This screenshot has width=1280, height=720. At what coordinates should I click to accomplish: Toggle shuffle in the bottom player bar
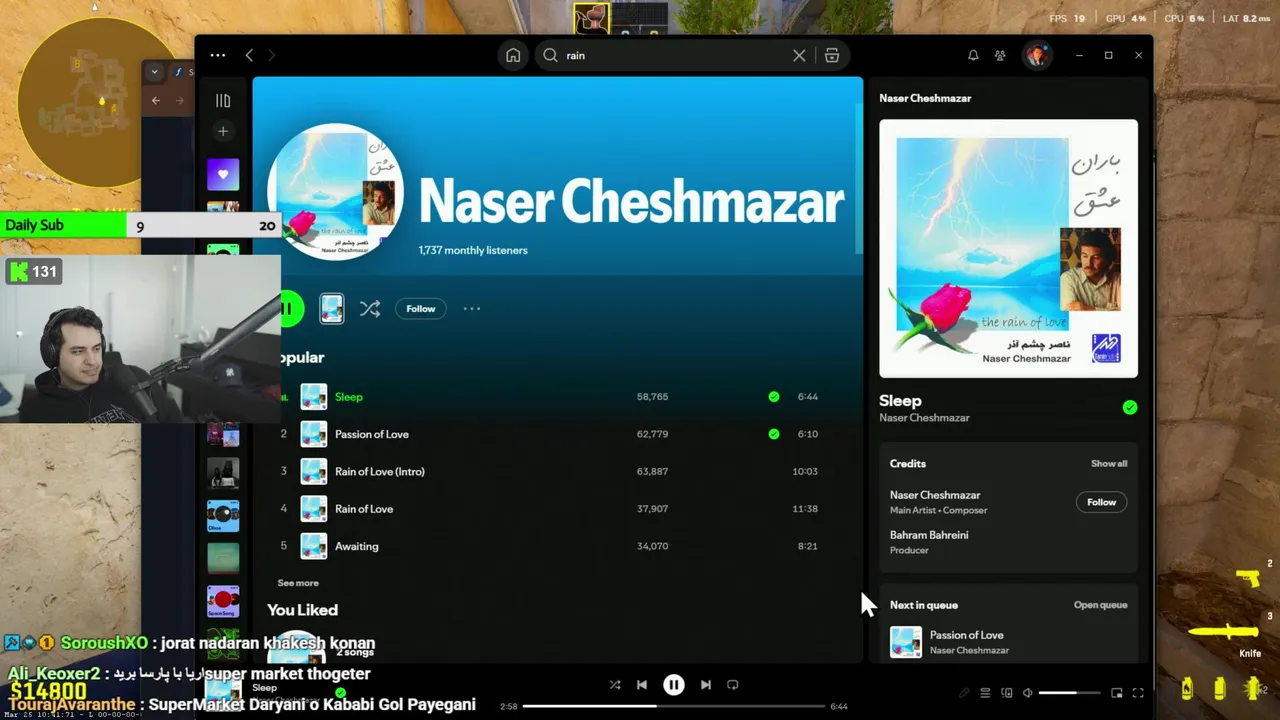615,685
